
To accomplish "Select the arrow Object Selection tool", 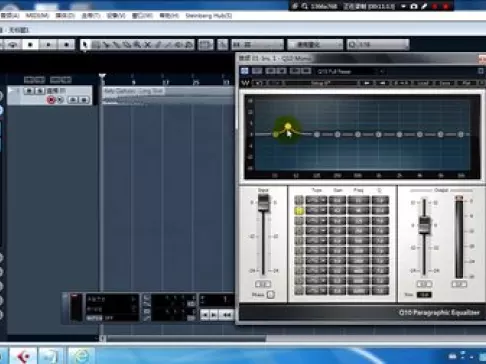I will click(85, 44).
